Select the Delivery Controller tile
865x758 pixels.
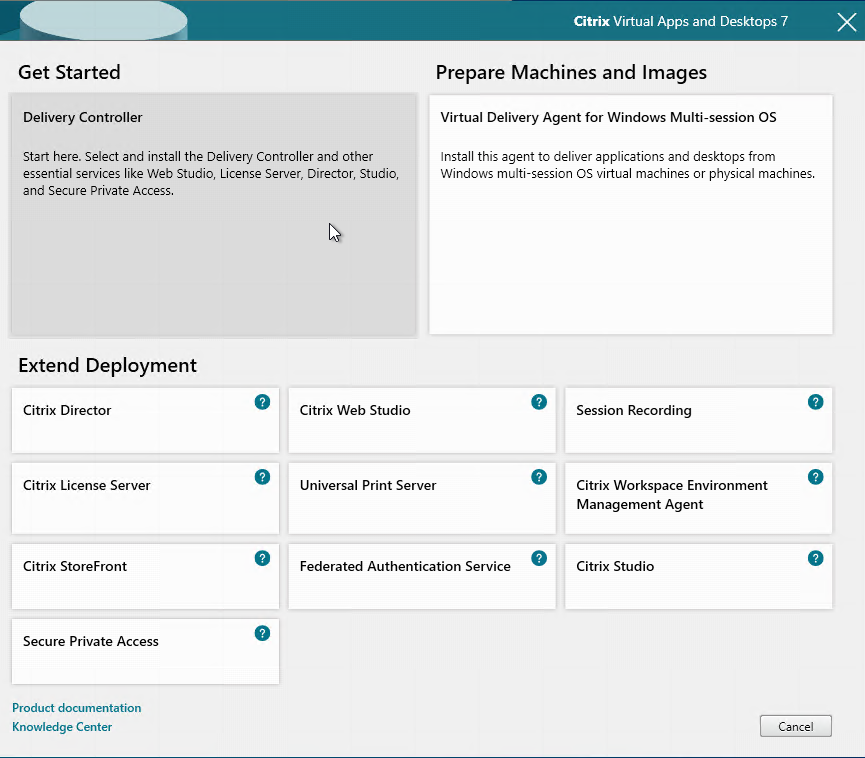[x=213, y=215]
